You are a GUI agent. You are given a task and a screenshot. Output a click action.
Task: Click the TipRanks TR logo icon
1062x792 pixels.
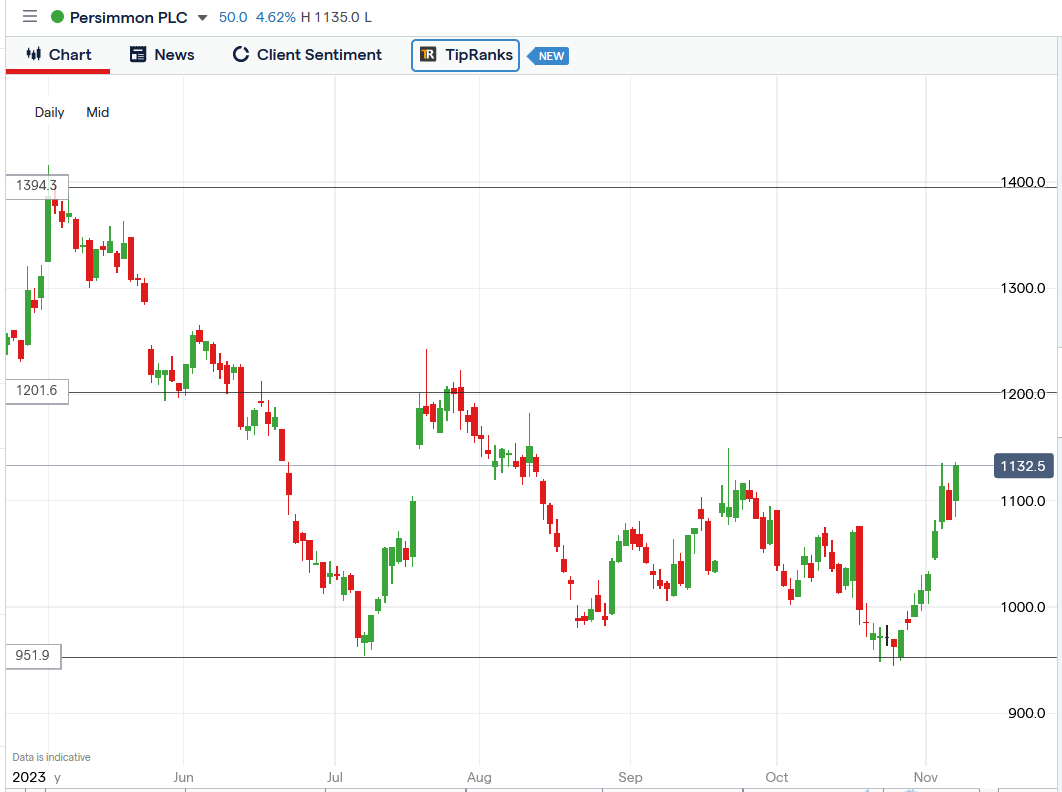[x=428, y=55]
